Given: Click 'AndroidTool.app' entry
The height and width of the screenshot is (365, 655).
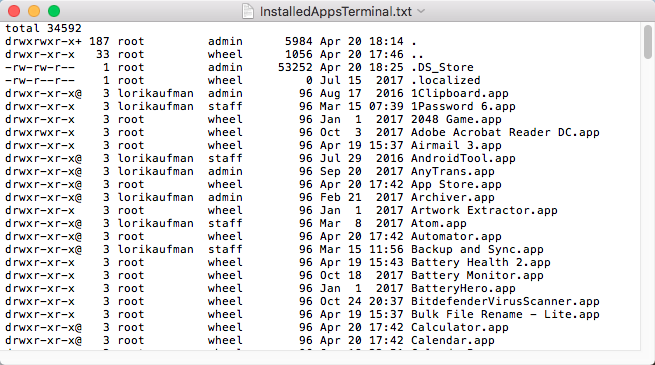Looking at the screenshot, I should [x=463, y=158].
